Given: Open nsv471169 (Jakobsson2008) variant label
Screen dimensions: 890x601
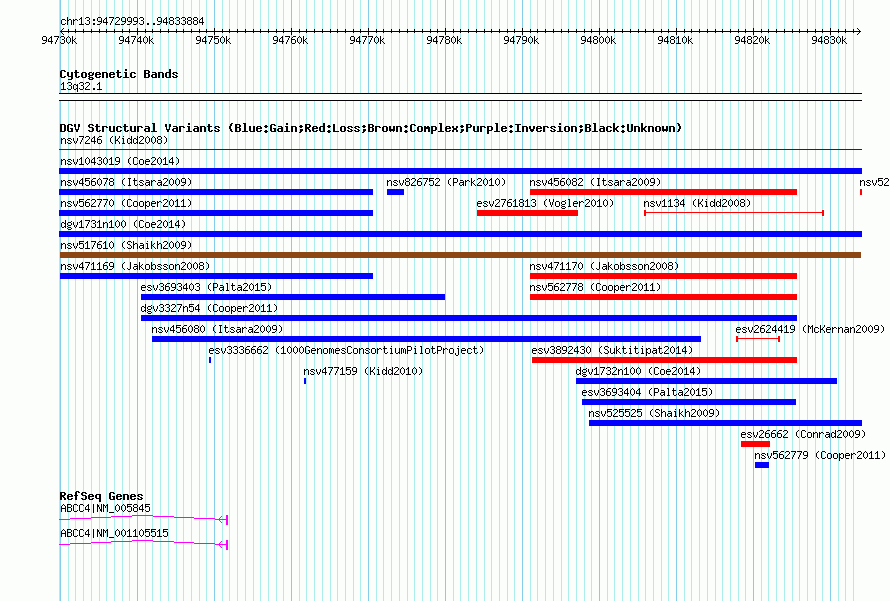Looking at the screenshot, I should coord(135,266).
